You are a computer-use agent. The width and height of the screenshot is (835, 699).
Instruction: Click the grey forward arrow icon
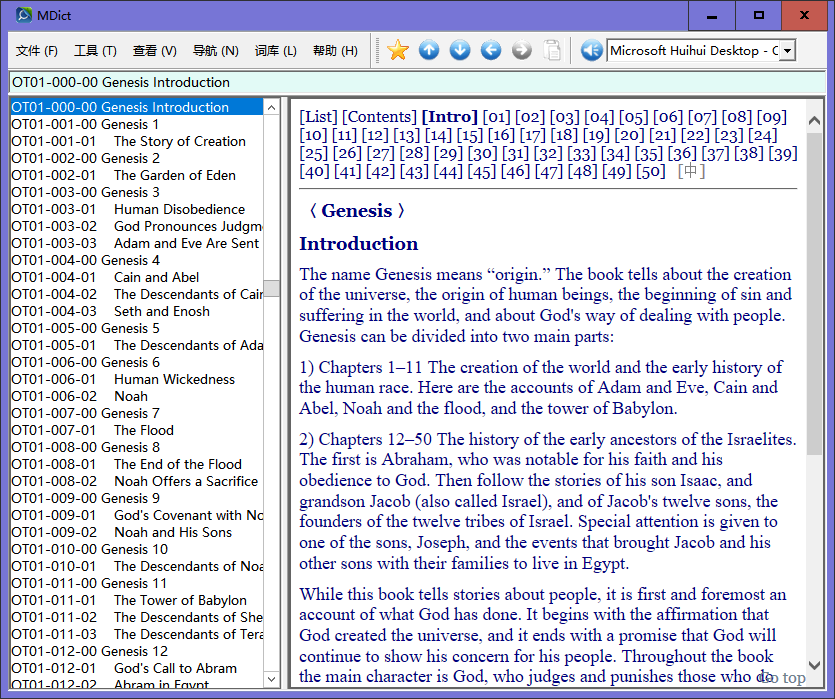pyautogui.click(x=522, y=51)
